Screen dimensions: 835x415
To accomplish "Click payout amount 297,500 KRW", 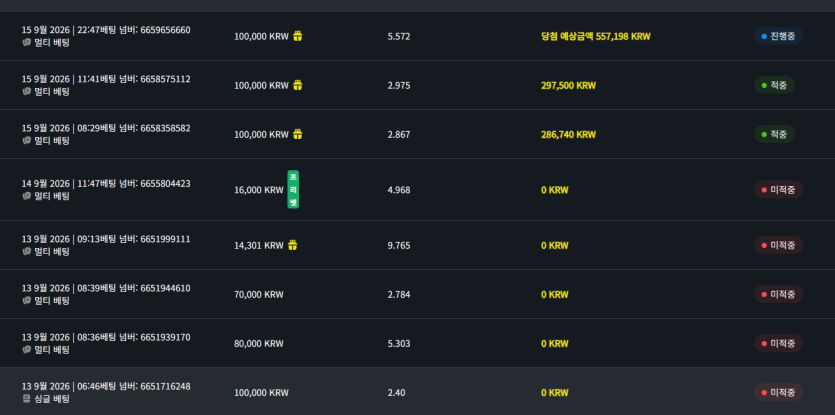I will (x=568, y=85).
